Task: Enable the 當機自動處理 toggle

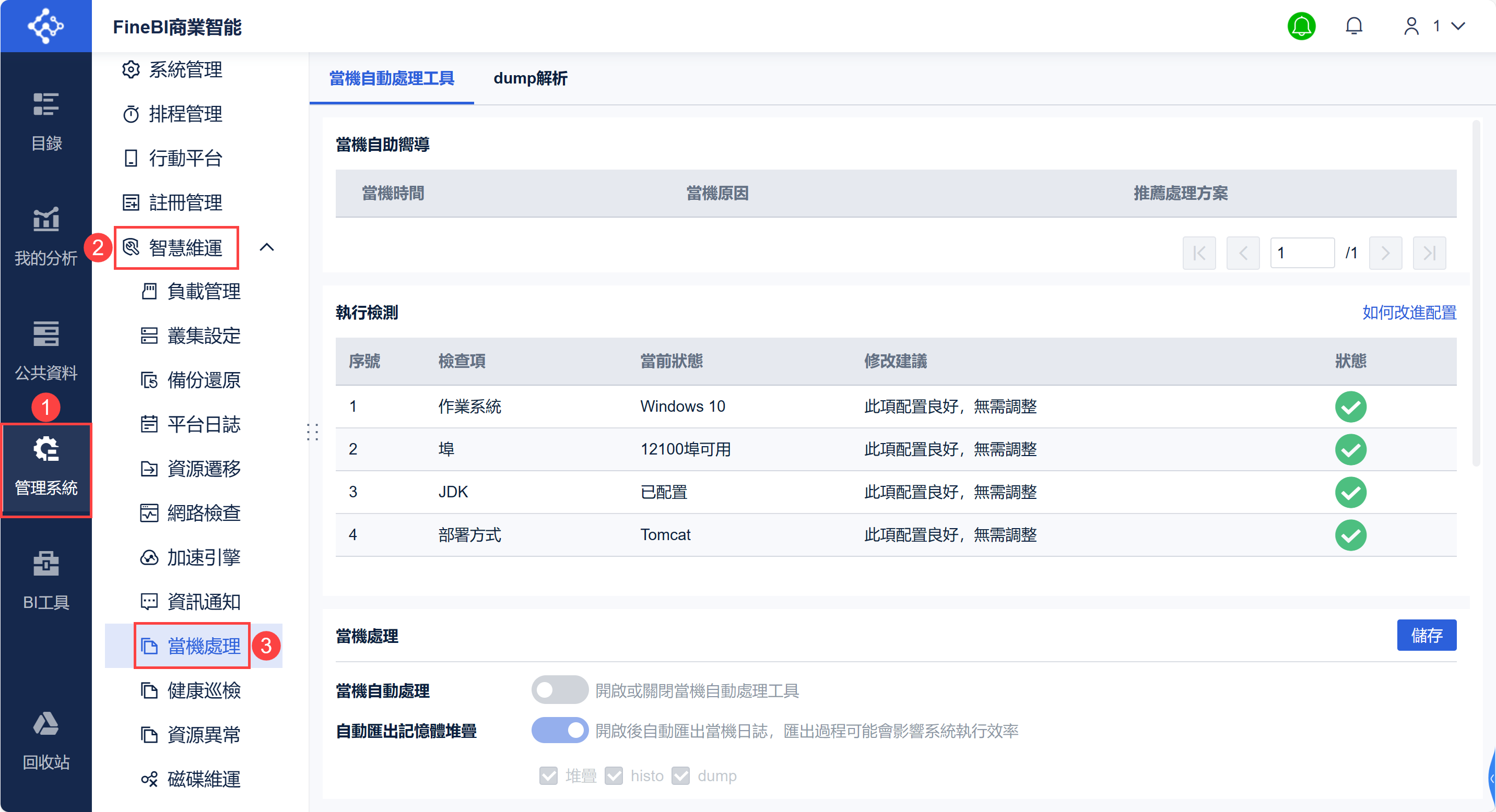Action: [559, 690]
